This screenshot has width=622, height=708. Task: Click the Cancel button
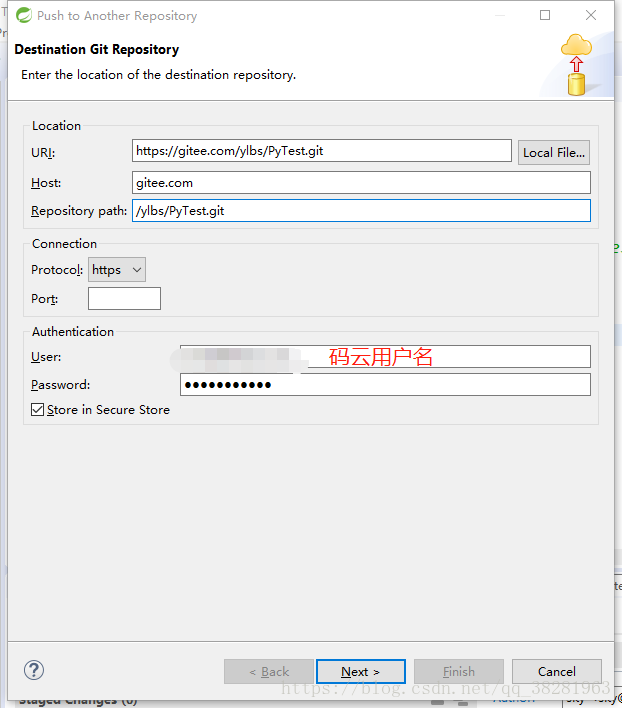pos(557,671)
